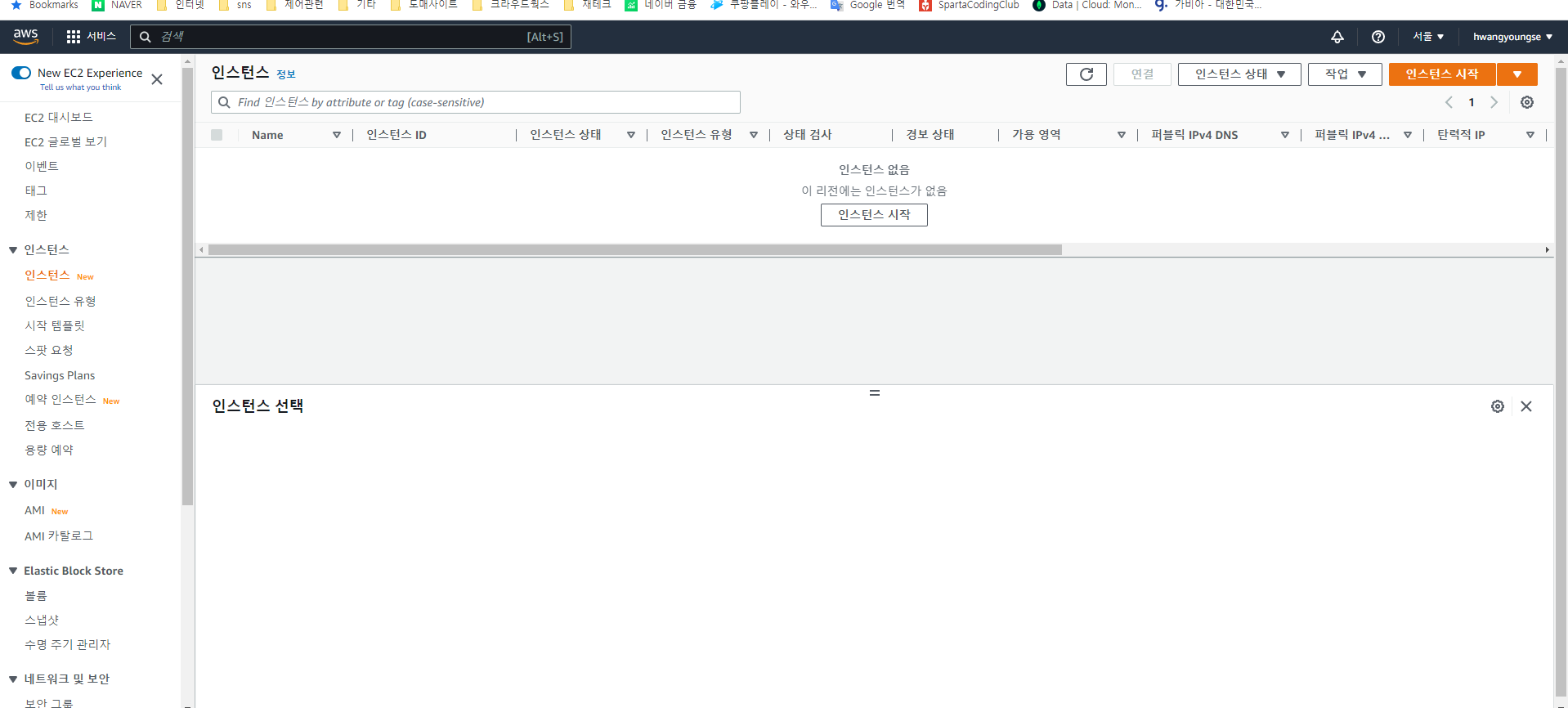Open EC2 대시보드 in sidebar

59,118
